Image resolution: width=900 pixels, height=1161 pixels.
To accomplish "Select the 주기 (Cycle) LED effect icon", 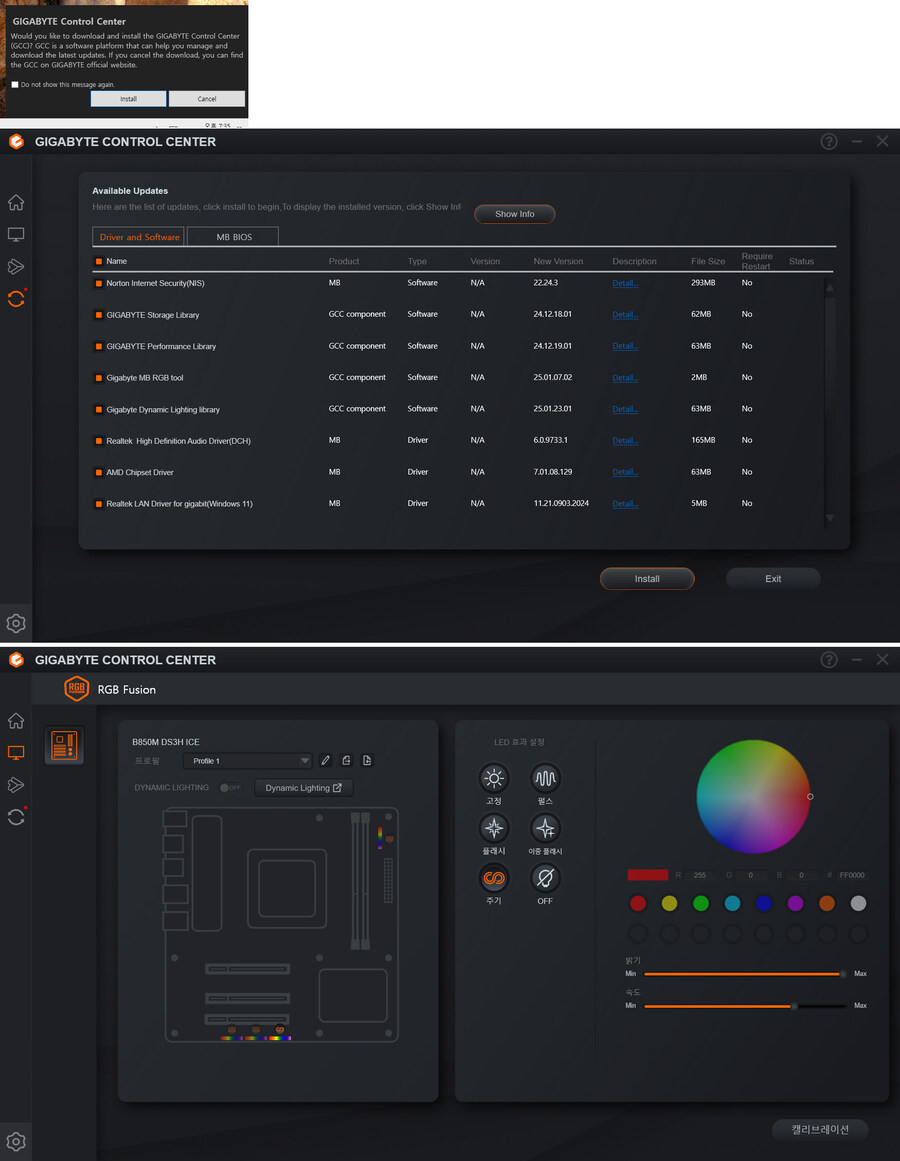I will pos(494,879).
